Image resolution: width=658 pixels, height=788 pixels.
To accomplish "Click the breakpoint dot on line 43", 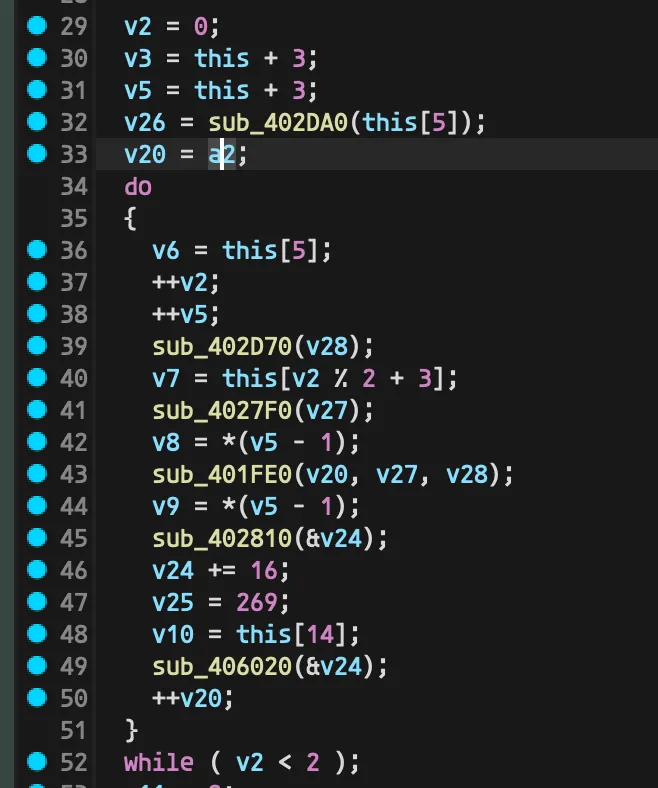I will click(37, 473).
